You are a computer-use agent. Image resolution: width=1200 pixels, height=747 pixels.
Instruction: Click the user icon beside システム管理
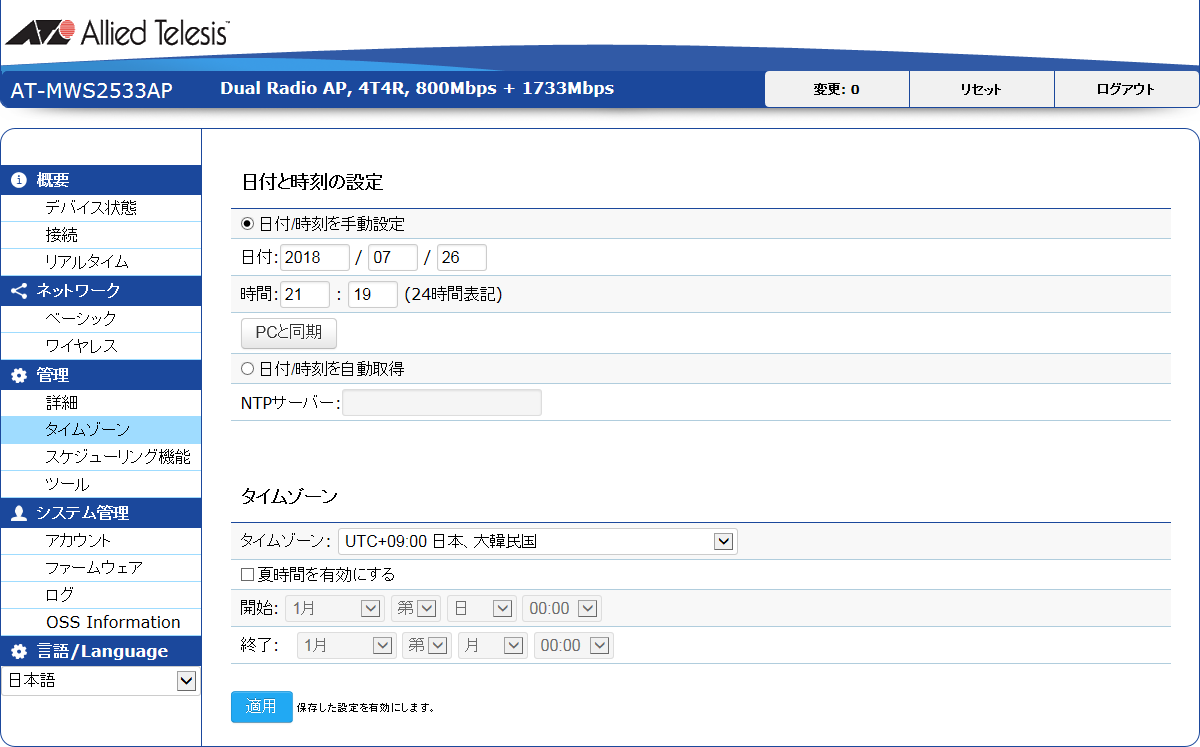coord(18,514)
